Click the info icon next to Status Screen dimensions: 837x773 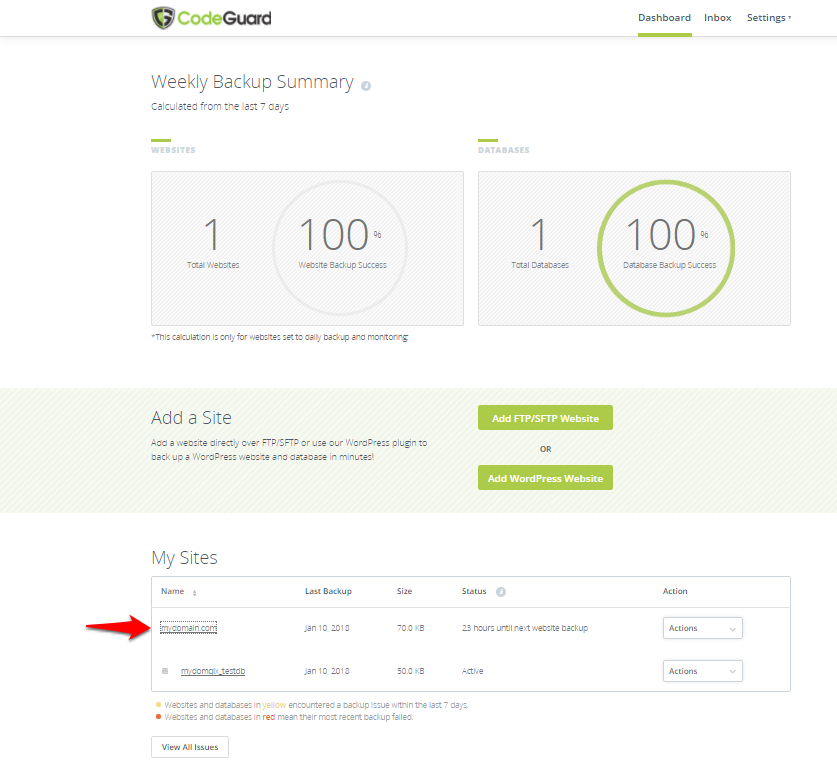click(501, 592)
